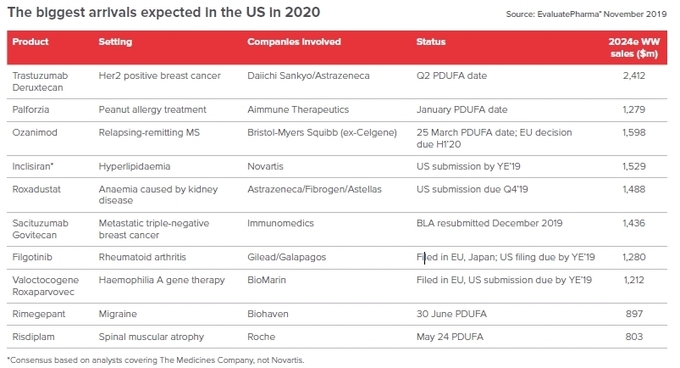Select the Palforzia product name

click(x=30, y=110)
